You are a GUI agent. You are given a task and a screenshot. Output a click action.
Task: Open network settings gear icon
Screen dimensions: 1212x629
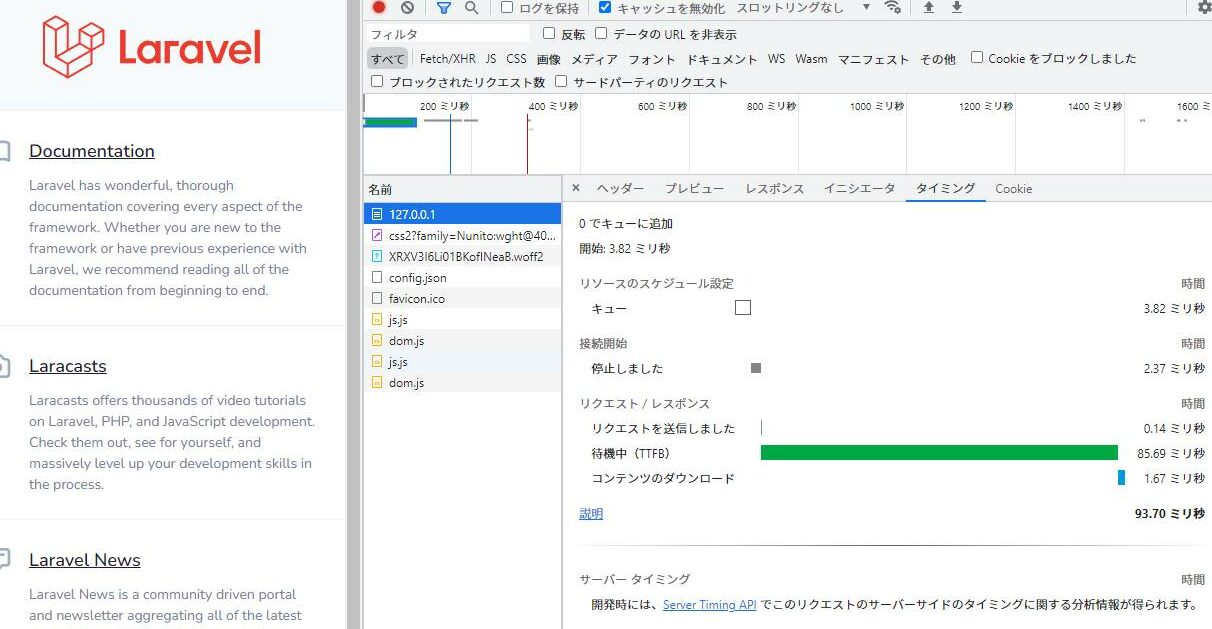(1204, 7)
